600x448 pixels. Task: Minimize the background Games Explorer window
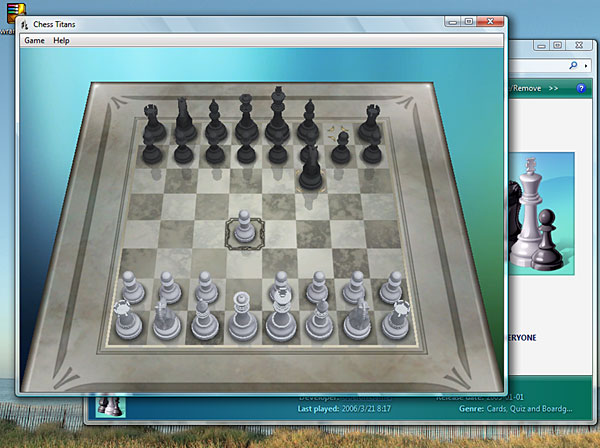tap(541, 46)
